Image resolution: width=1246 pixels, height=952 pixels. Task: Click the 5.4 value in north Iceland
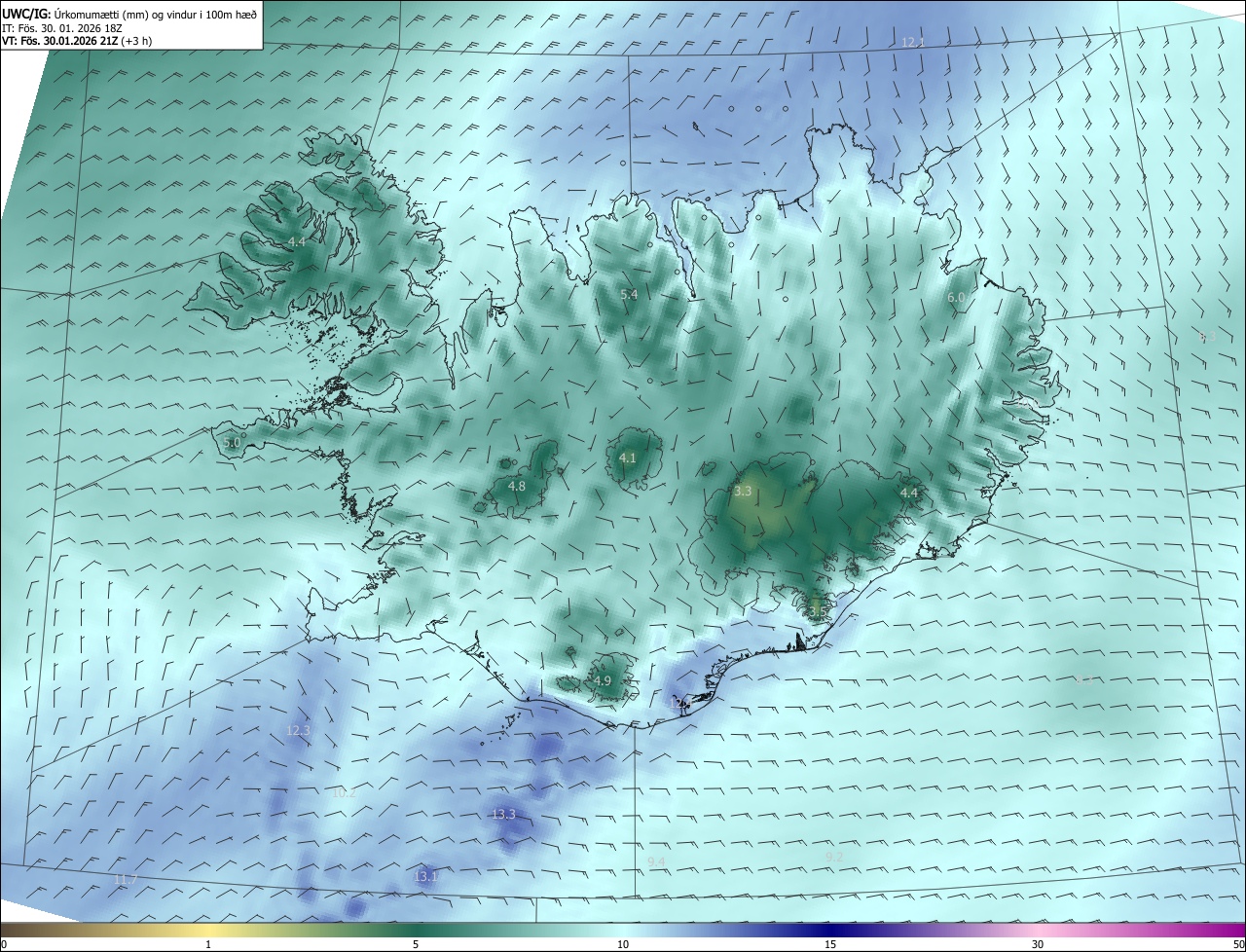pyautogui.click(x=629, y=294)
